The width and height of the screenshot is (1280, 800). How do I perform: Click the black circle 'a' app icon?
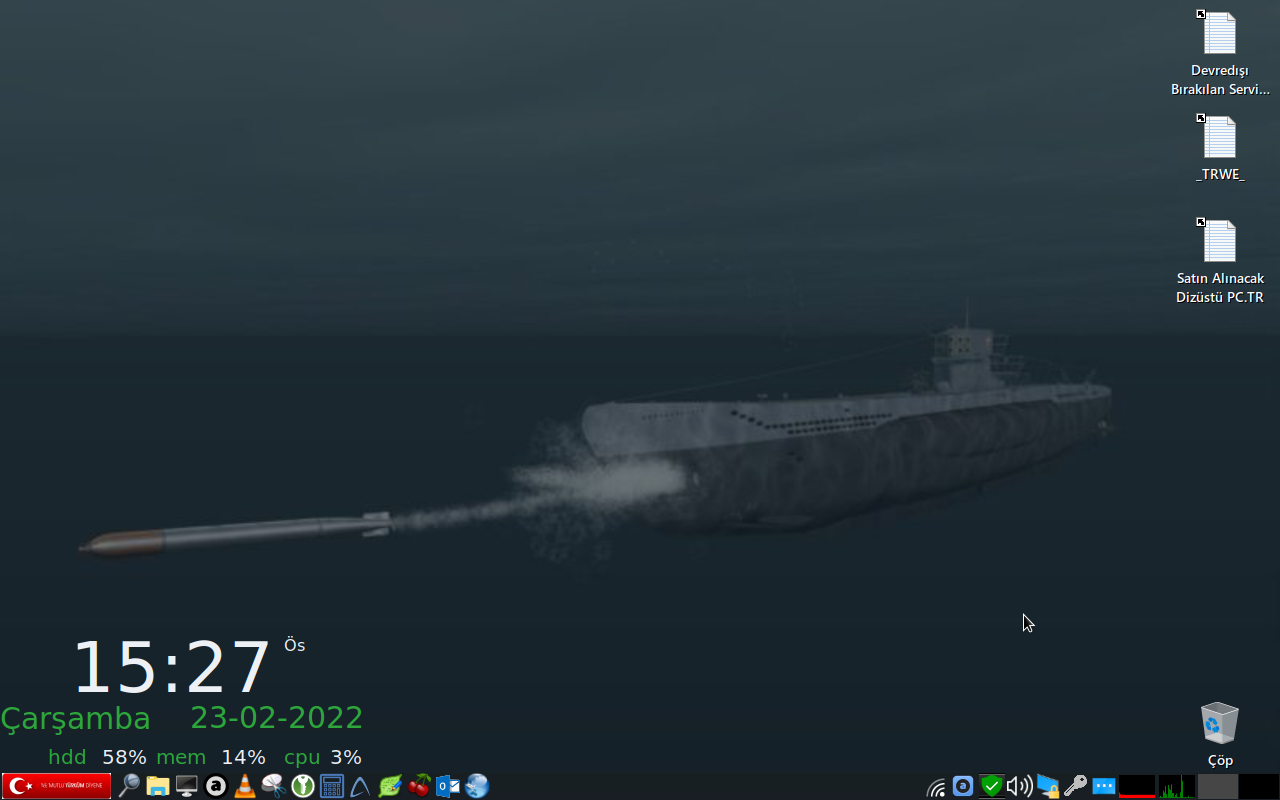point(216,786)
